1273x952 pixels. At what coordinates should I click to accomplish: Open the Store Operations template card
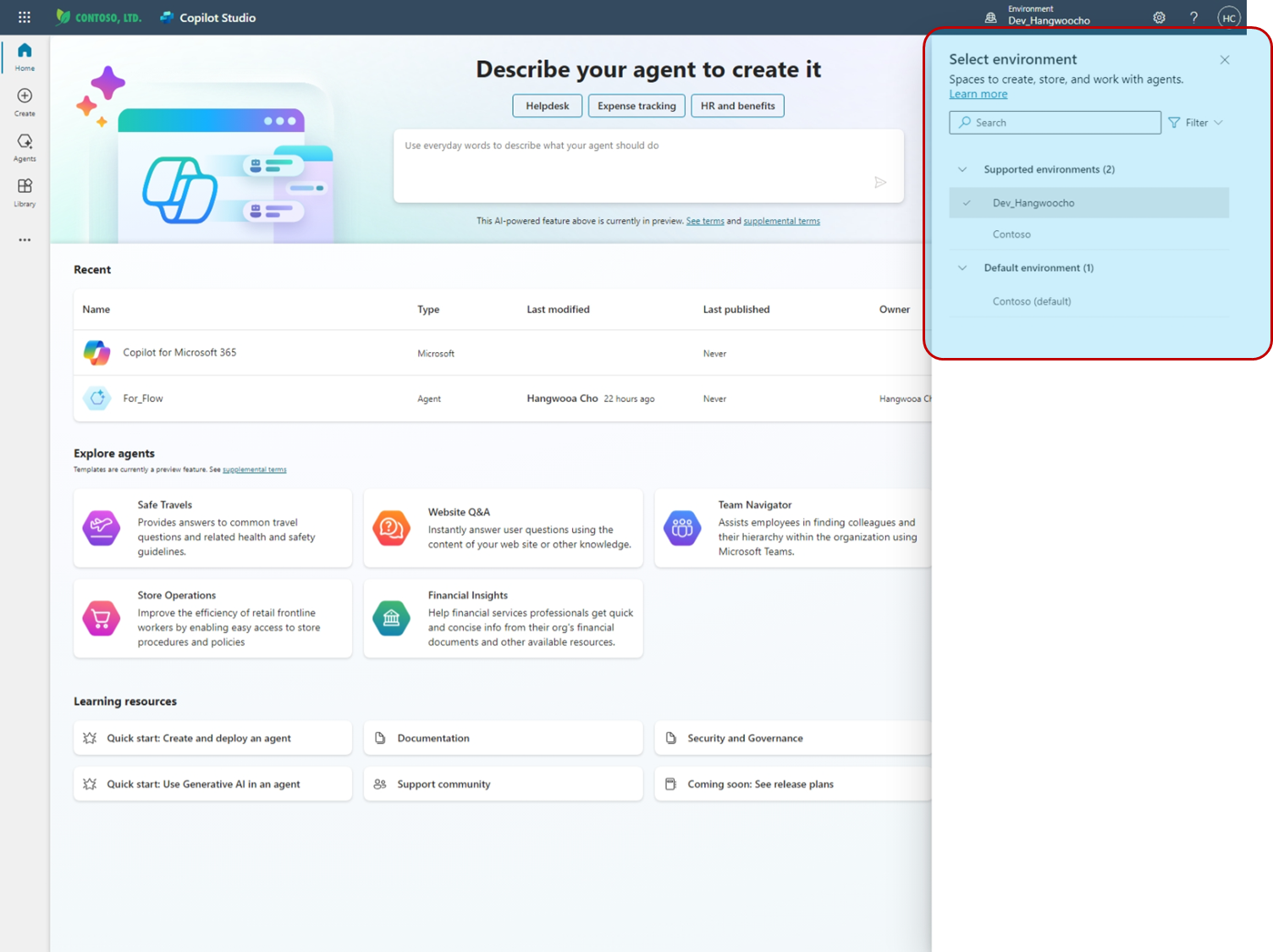point(212,619)
